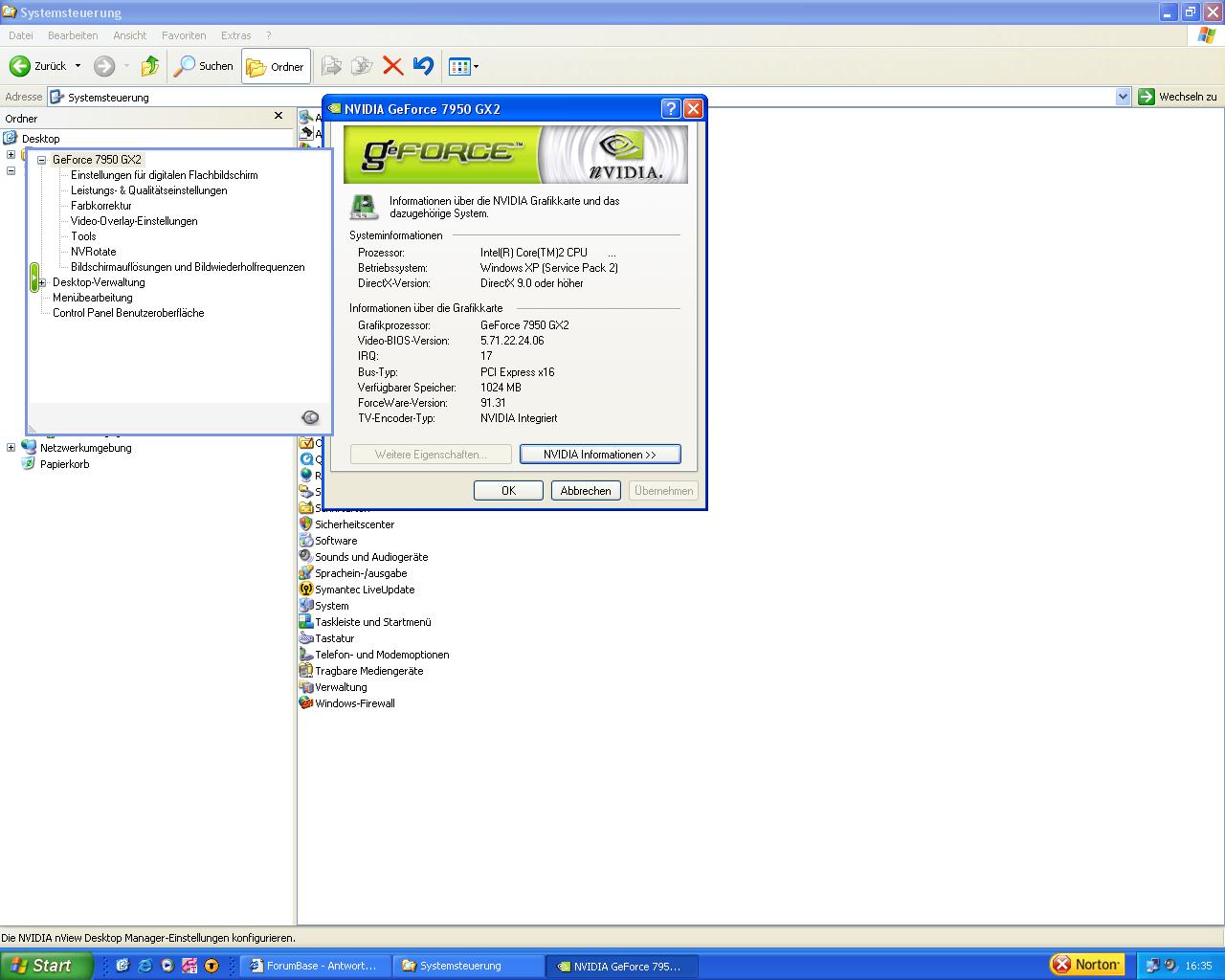Open the Windows-Firewall icon
This screenshot has width=1225, height=980.
coord(306,703)
